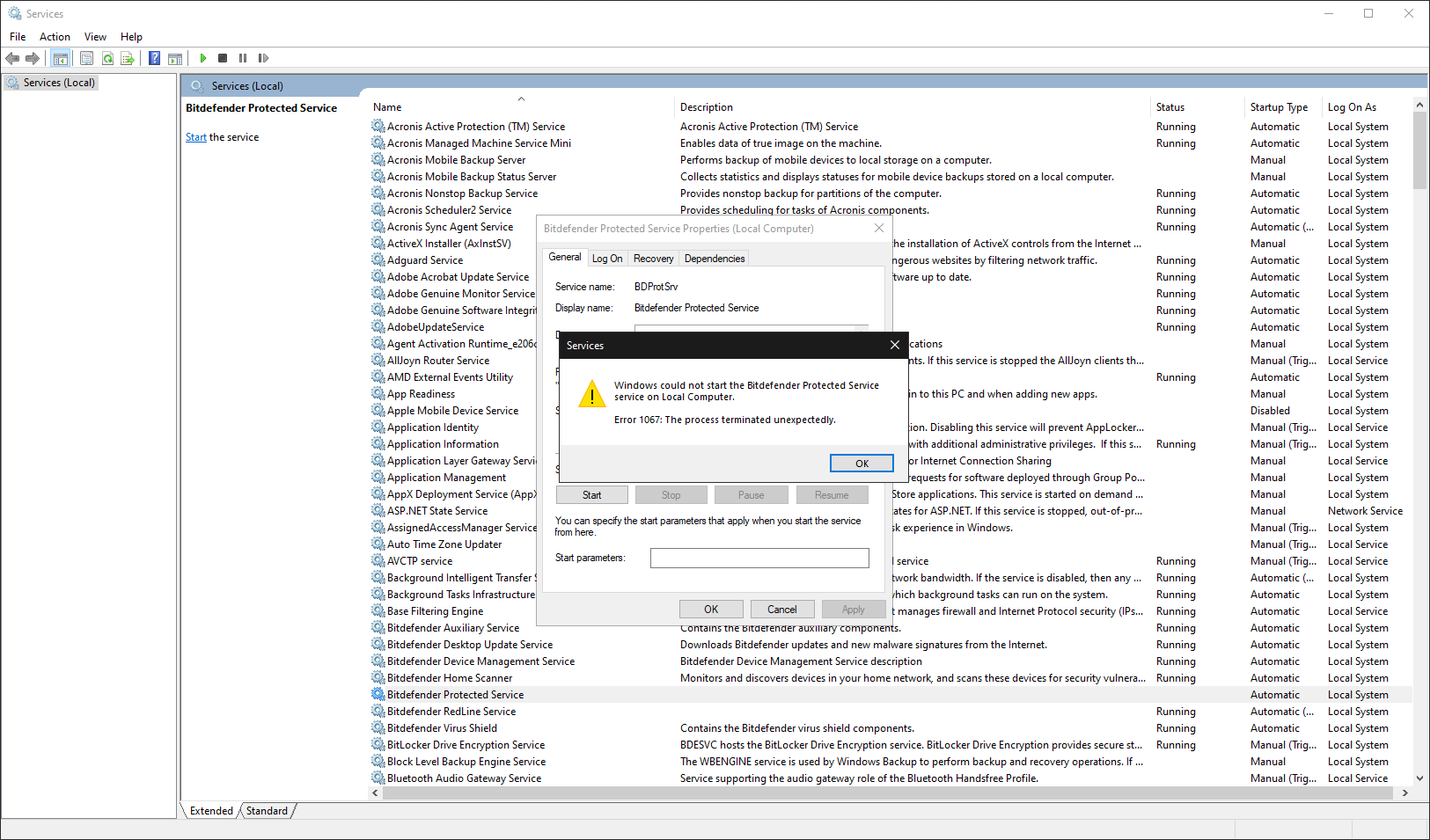The height and width of the screenshot is (840, 1430).
Task: Click the Start button in properties dialog
Action: (x=592, y=495)
